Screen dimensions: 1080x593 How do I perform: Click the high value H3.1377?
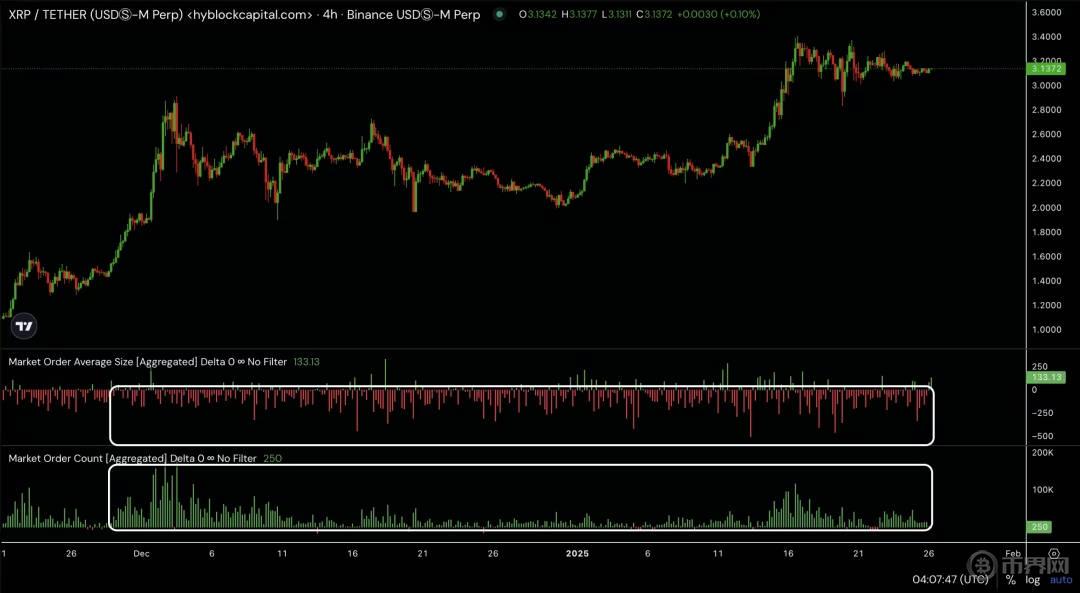coord(580,14)
